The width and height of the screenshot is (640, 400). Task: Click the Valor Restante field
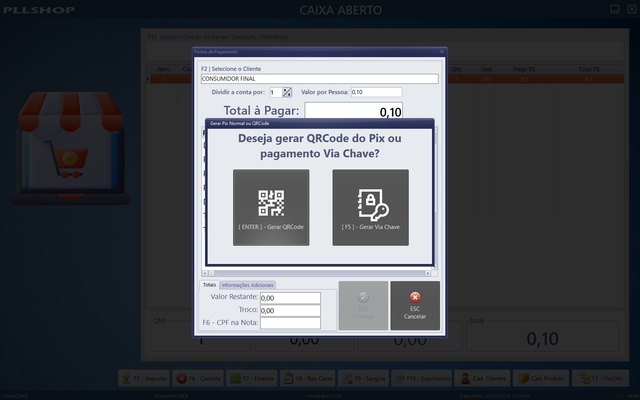(290, 298)
